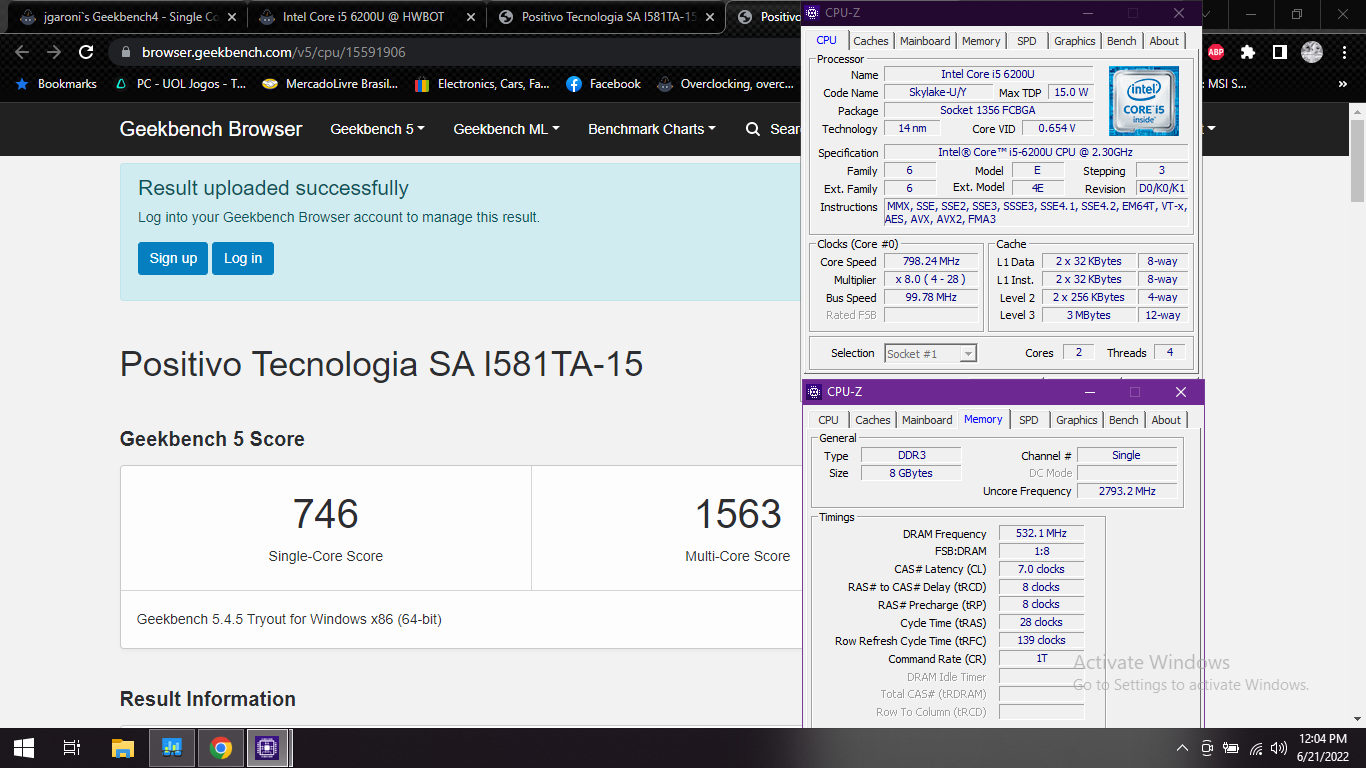Click the Core Speed 798.24 MHz value
The height and width of the screenshot is (768, 1366).
coord(931,262)
